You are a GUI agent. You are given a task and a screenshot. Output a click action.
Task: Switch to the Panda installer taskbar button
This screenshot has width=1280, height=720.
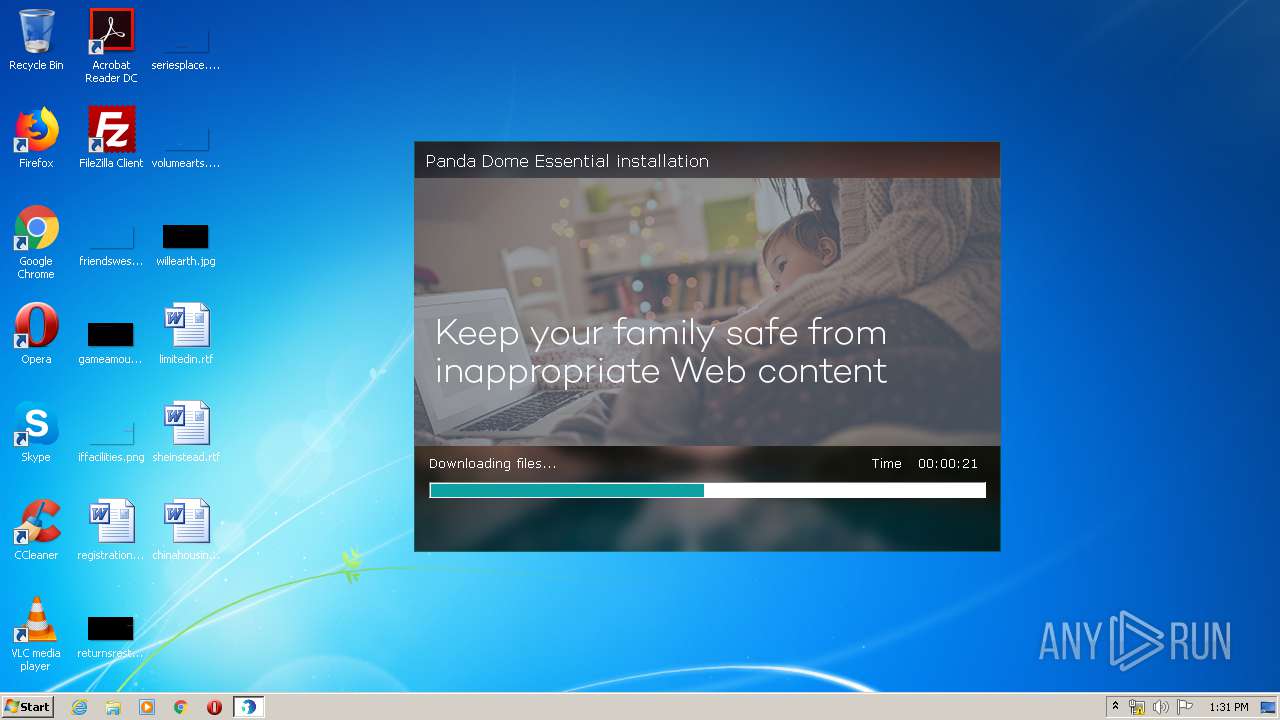pyautogui.click(x=248, y=707)
